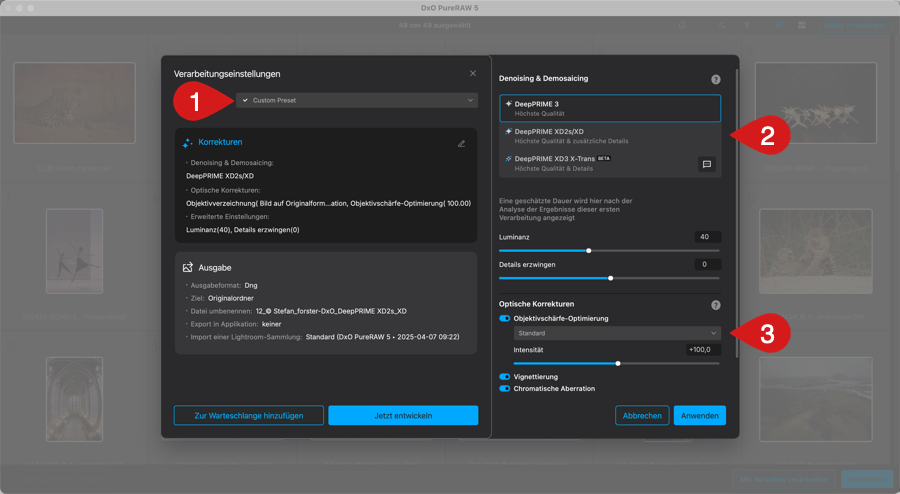This screenshot has width=900, height=494.
Task: Toggle Objektivschärfe-Optimierung switch
Action: pyautogui.click(x=505, y=318)
